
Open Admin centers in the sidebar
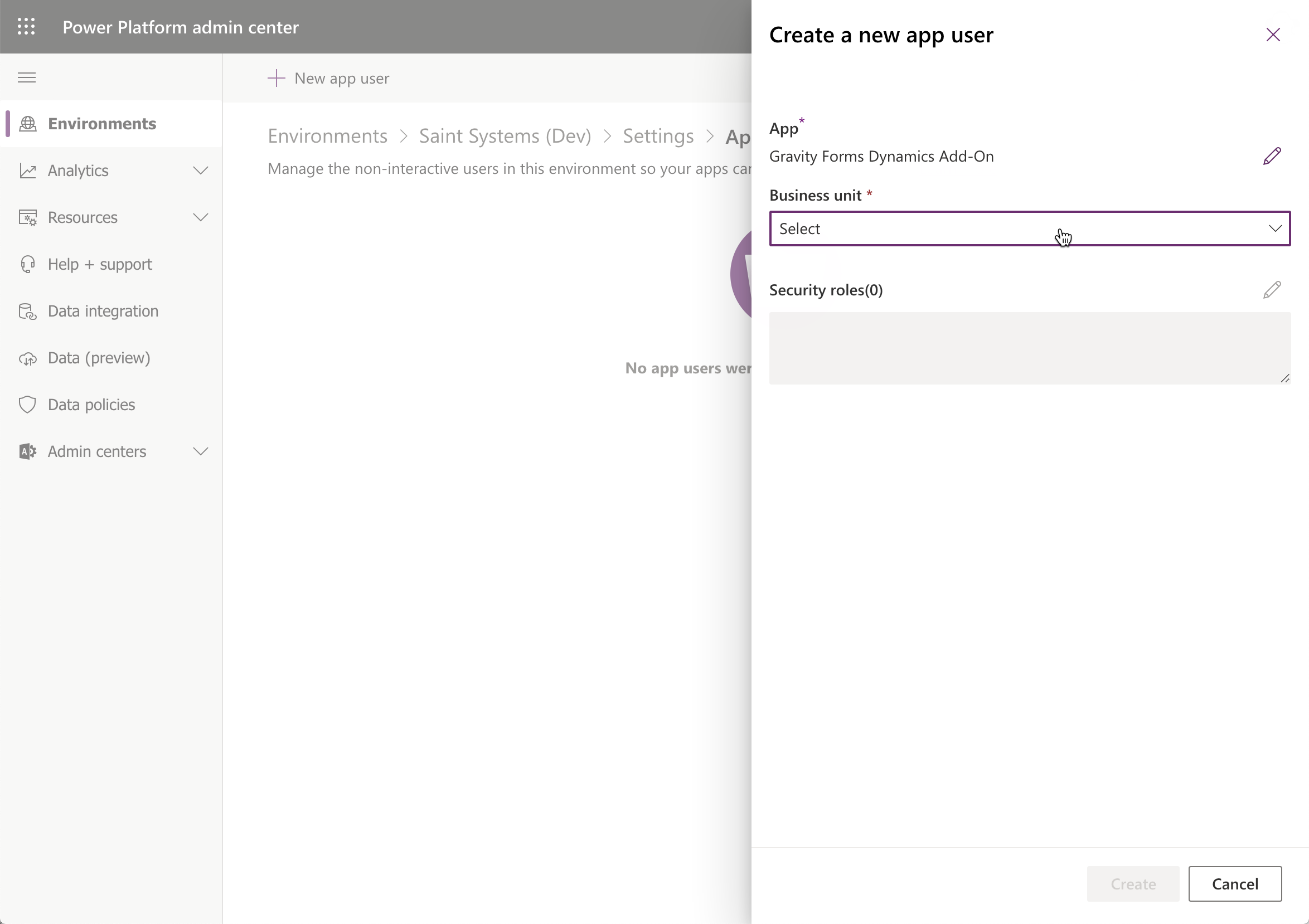point(111,451)
